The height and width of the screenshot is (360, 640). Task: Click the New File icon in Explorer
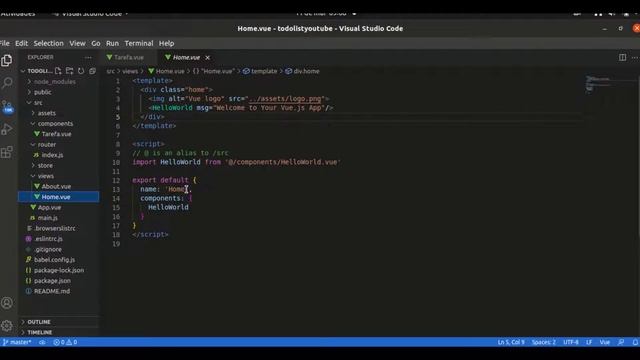[58, 71]
